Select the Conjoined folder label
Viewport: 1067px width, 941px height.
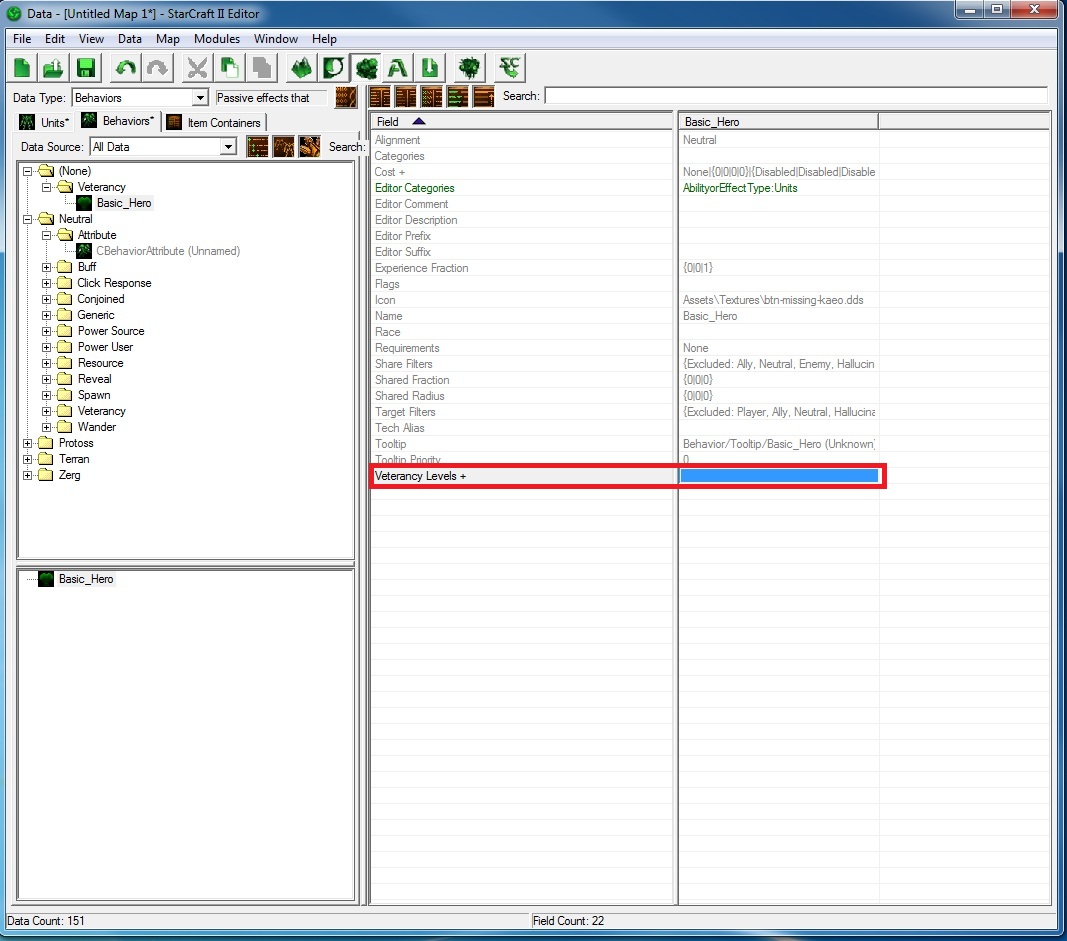[101, 299]
